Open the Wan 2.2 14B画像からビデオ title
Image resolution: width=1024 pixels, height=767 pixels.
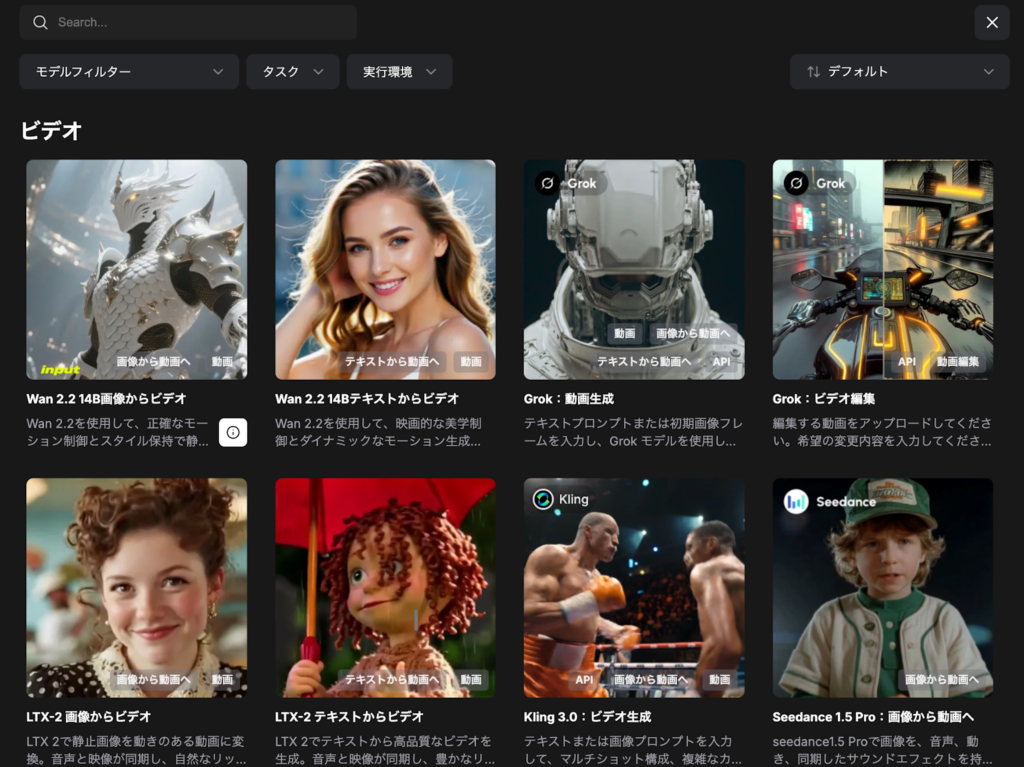coord(106,399)
